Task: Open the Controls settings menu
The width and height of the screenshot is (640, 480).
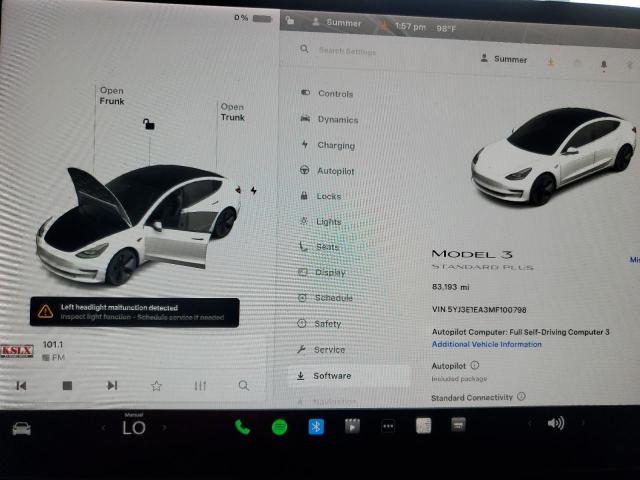Action: click(327, 93)
